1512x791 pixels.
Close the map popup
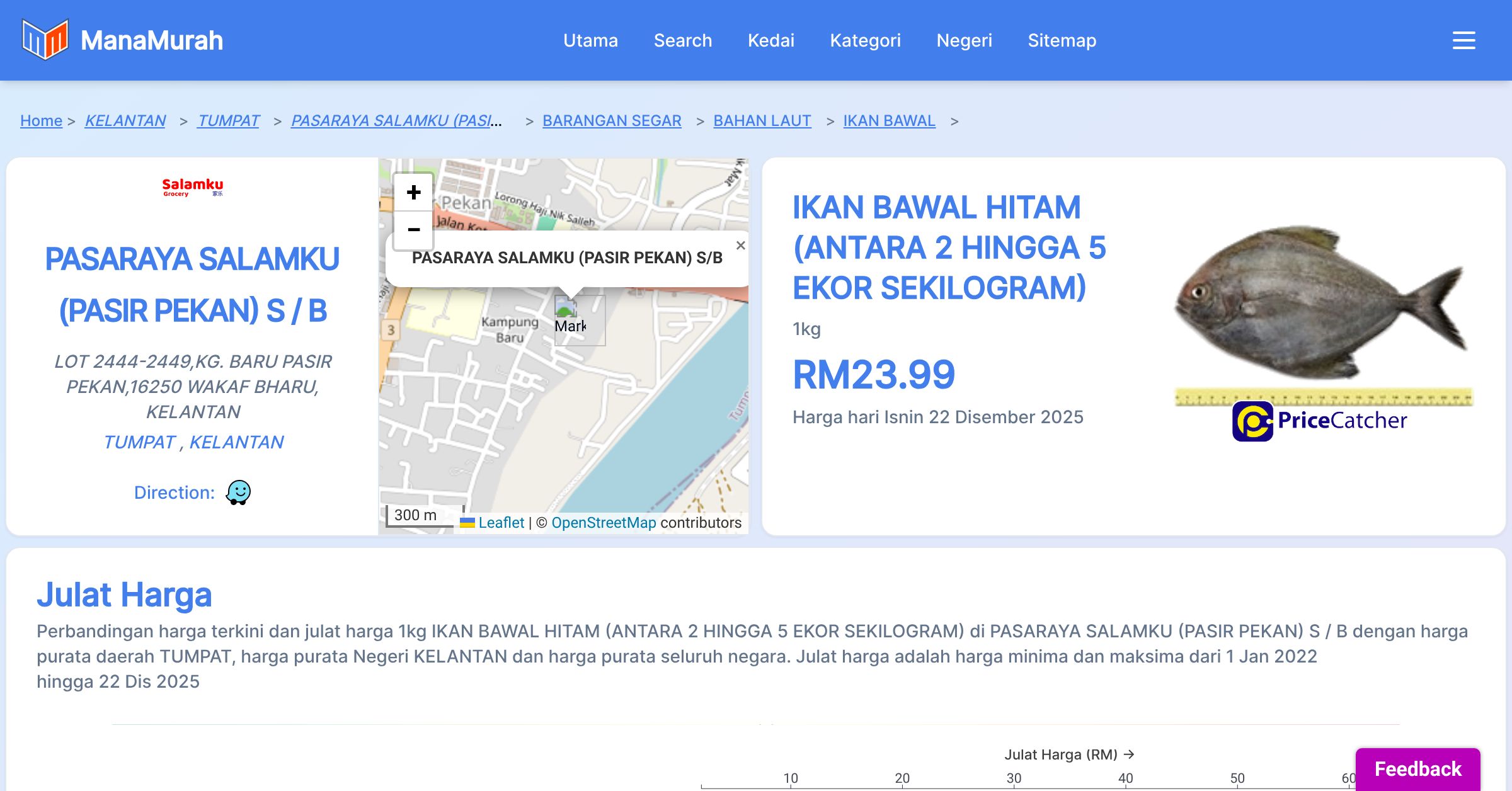click(x=740, y=246)
